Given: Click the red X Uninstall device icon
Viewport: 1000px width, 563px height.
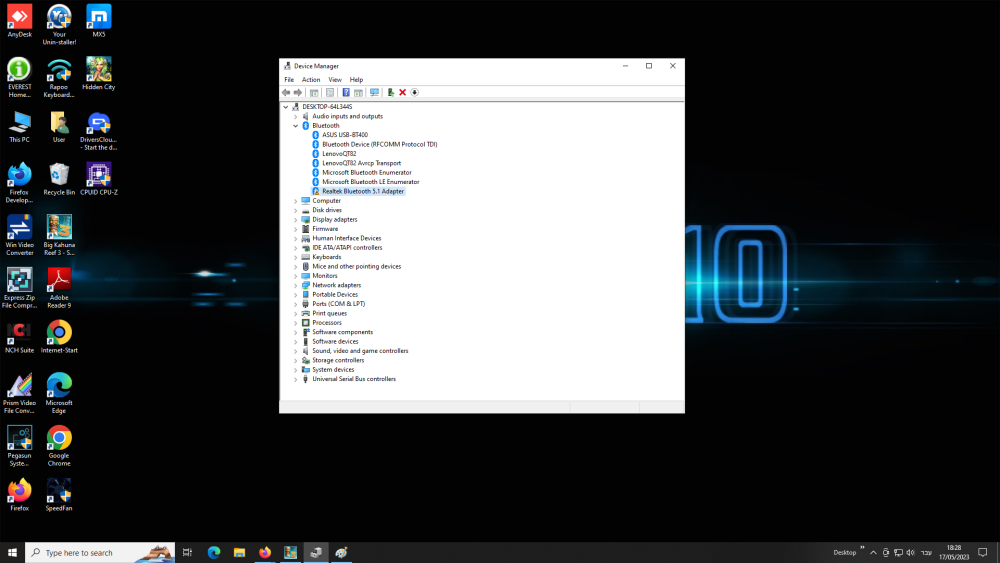Looking at the screenshot, I should [x=402, y=92].
